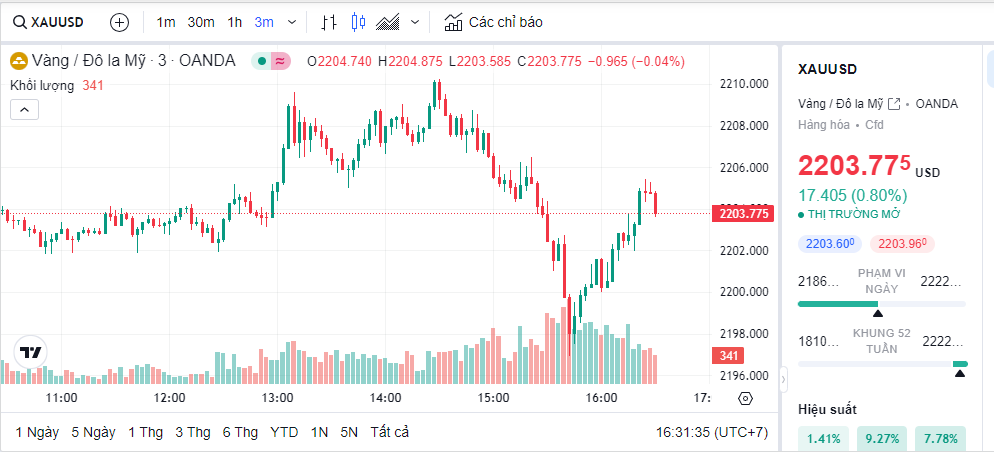Open the Các chỉ báo indicators menu
This screenshot has width=994, height=455.
point(494,22)
